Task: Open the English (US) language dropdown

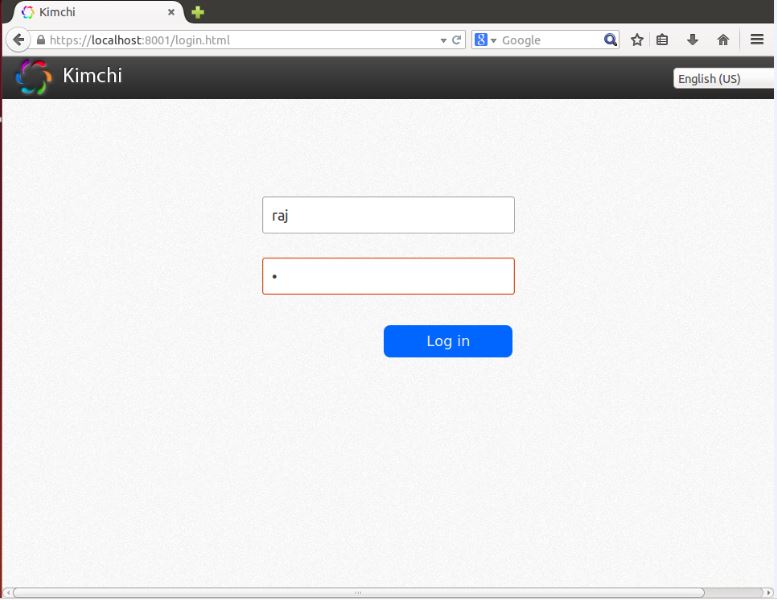Action: pyautogui.click(x=723, y=78)
